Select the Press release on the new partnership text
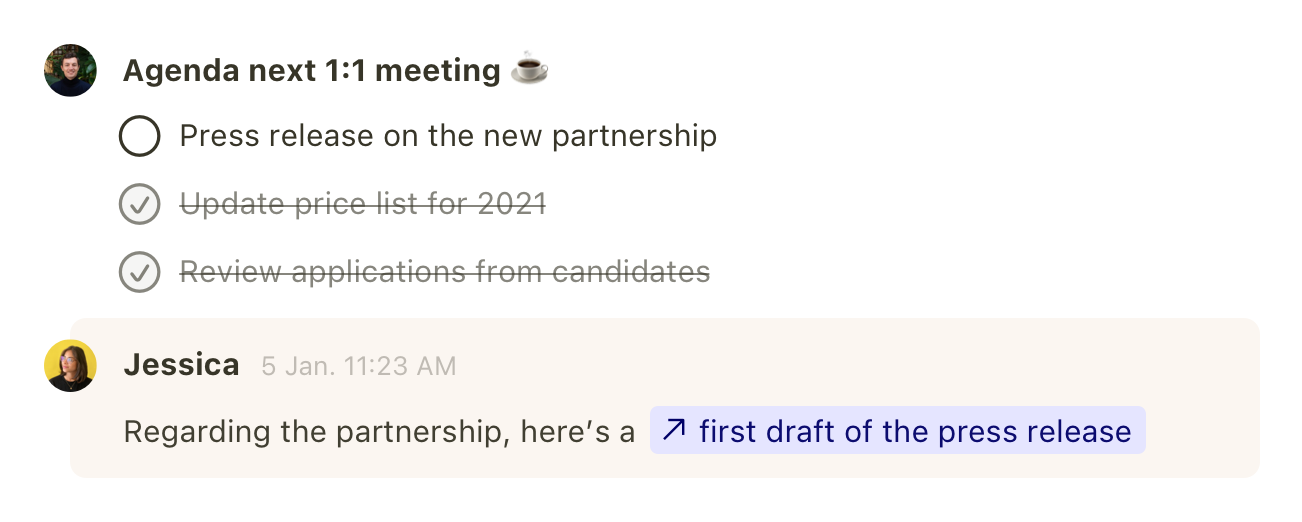Image resolution: width=1302 pixels, height=522 pixels. 448,136
